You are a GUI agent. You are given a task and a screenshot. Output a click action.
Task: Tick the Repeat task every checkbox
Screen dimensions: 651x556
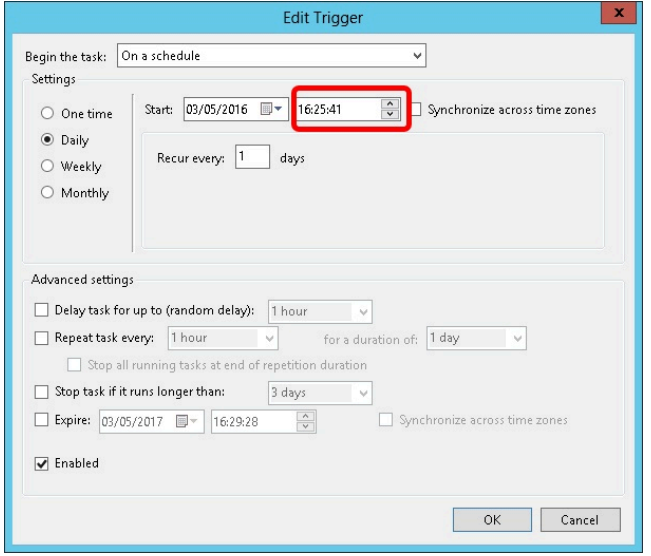41,339
